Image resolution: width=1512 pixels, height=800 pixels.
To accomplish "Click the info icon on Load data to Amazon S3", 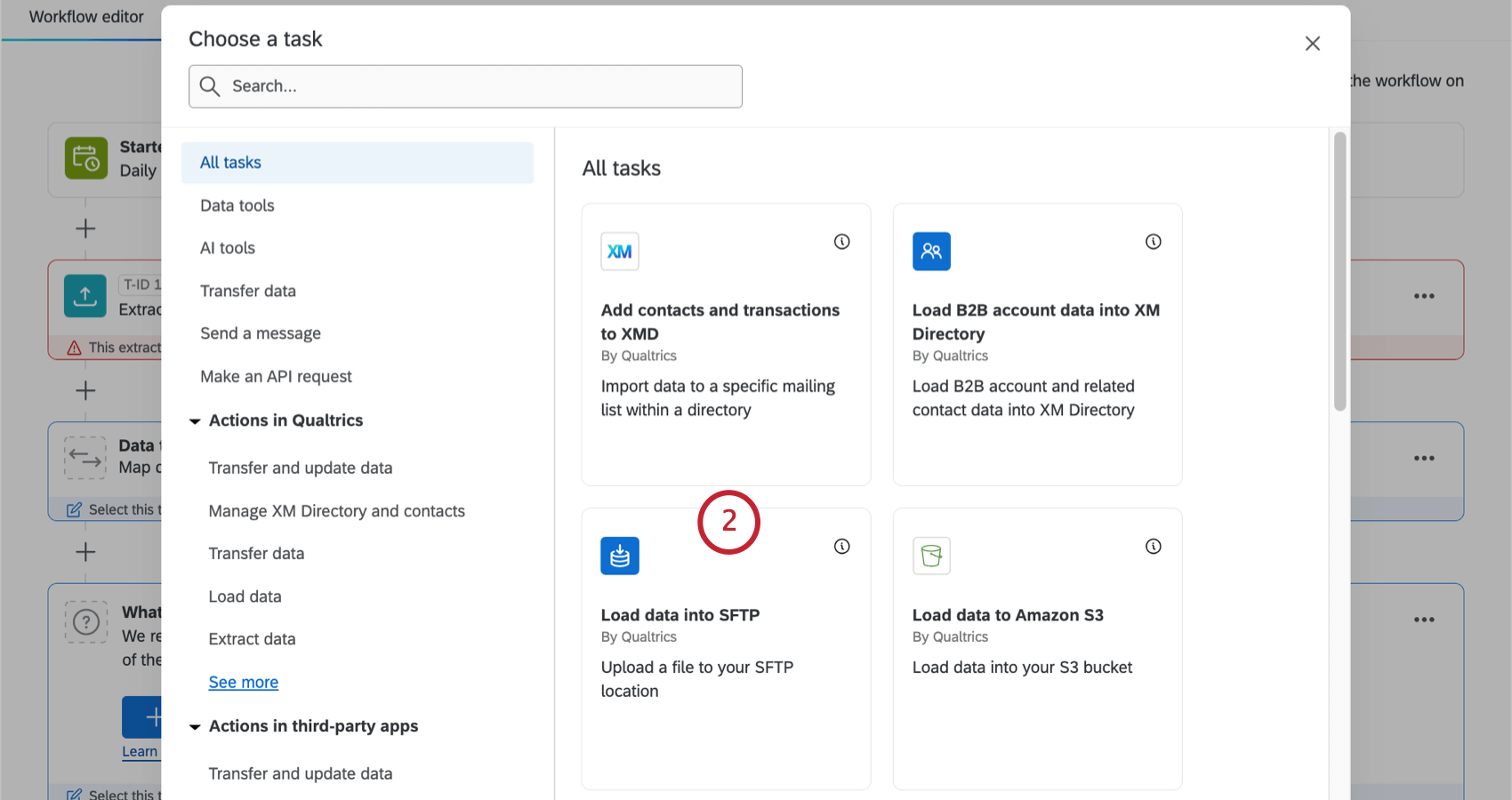I will tap(1154, 547).
